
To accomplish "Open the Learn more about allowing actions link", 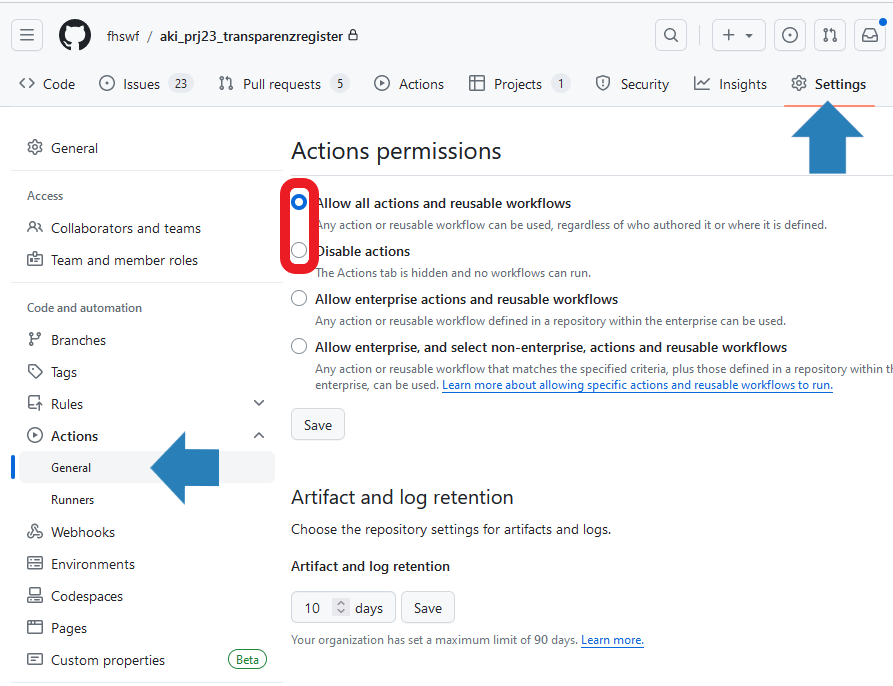I will click(637, 385).
